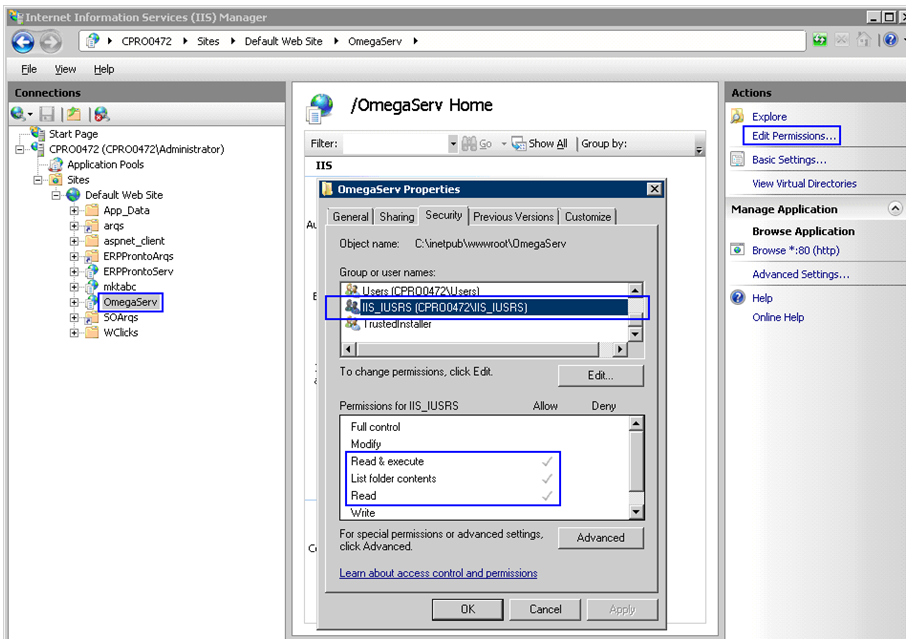
Task: Select the Start Page icon in the tree
Action: pyautogui.click(x=38, y=133)
